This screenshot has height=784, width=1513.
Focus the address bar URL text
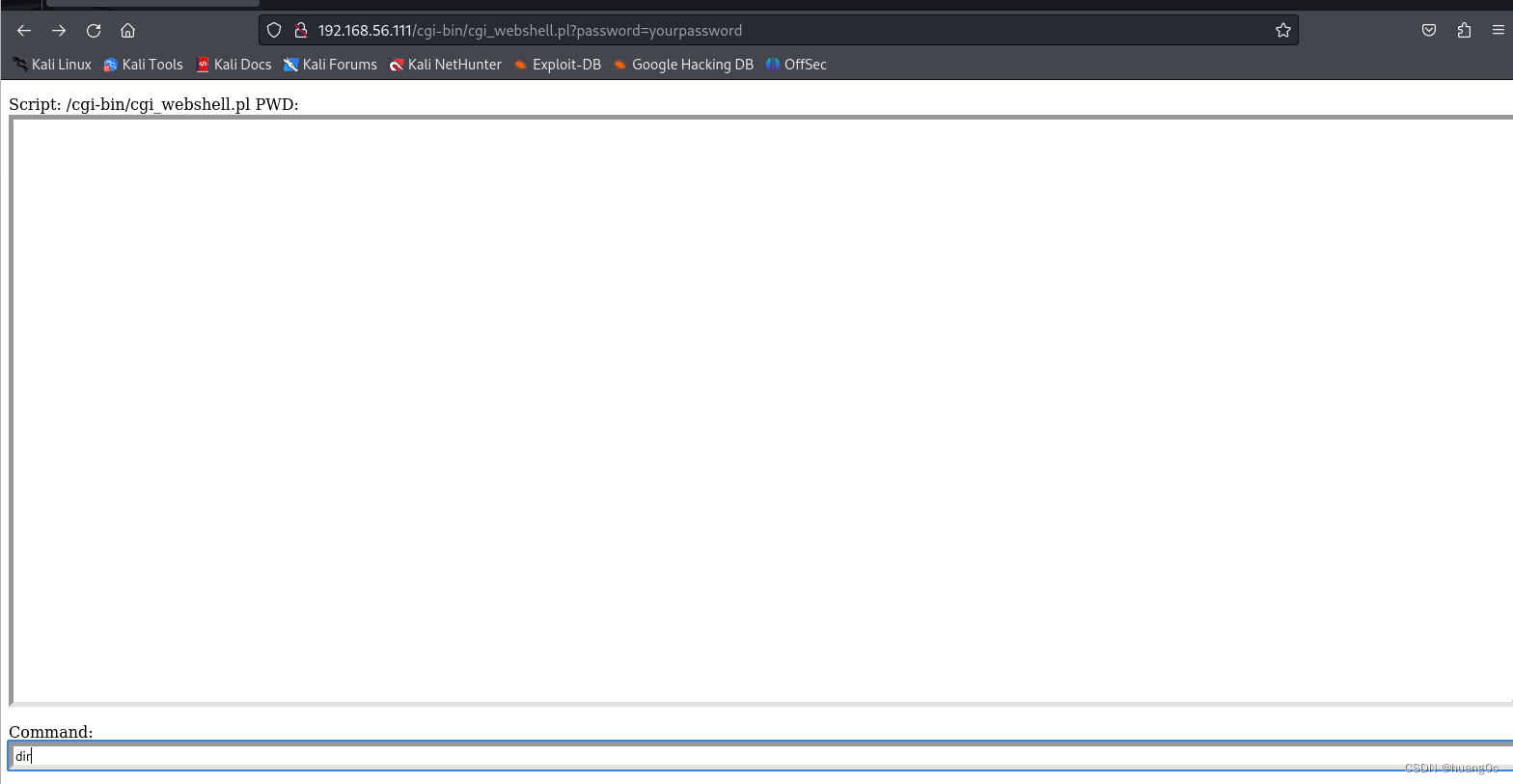[x=530, y=31]
